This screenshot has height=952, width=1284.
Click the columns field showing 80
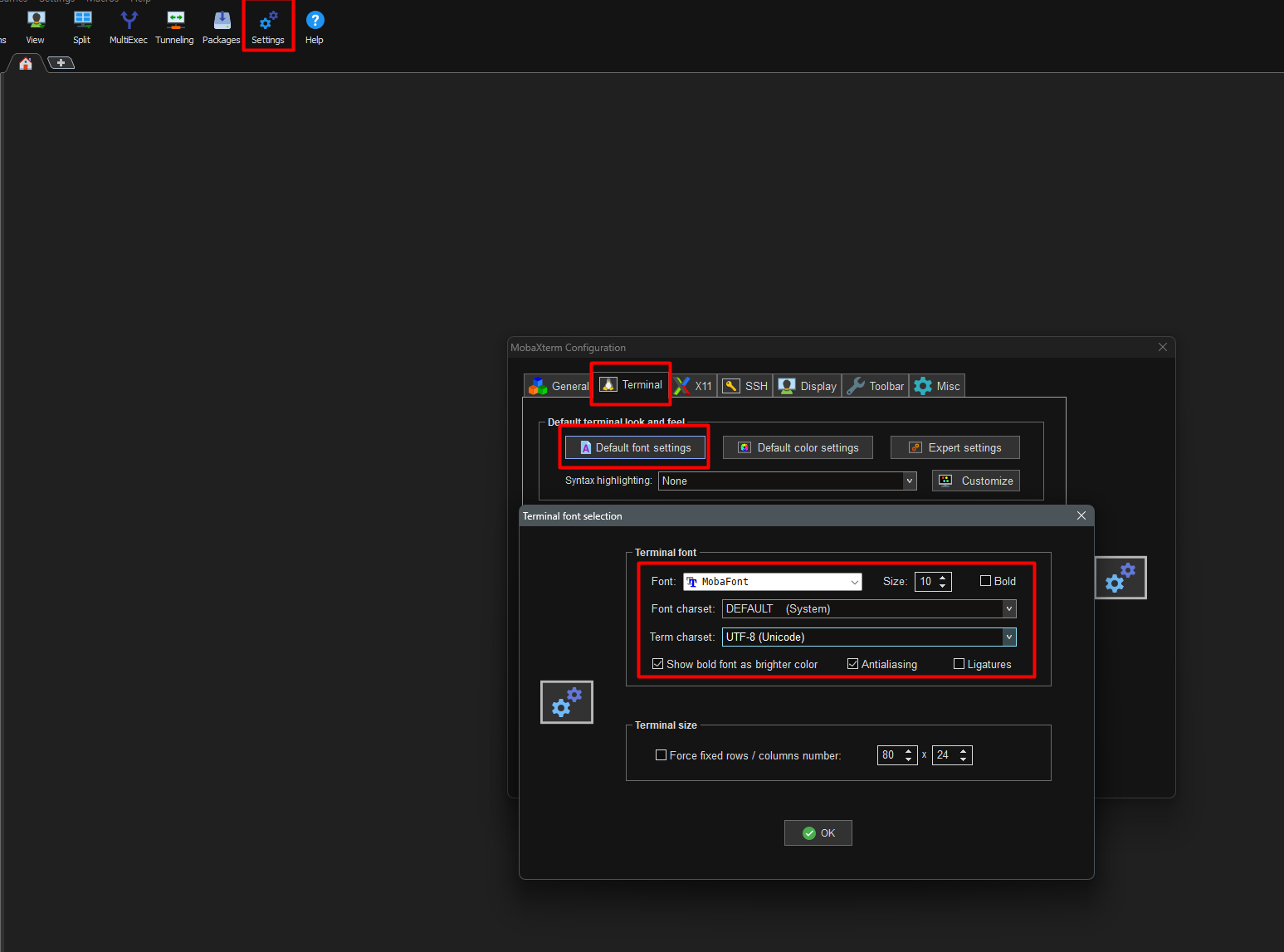pos(889,755)
